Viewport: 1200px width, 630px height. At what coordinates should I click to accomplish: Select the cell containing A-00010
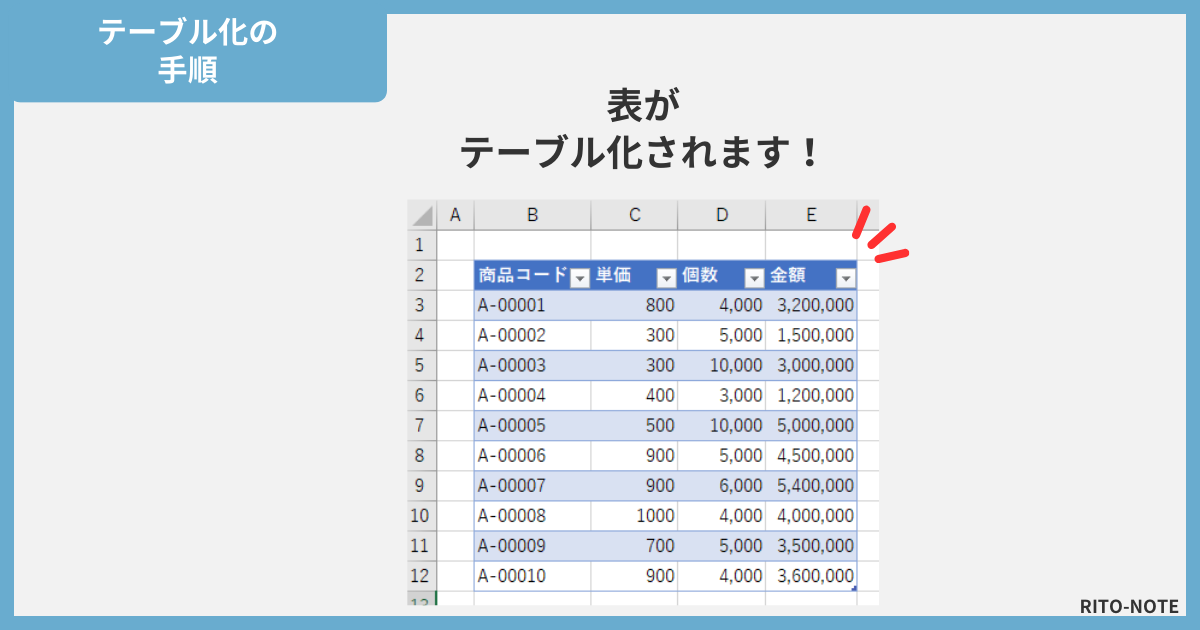pos(510,576)
